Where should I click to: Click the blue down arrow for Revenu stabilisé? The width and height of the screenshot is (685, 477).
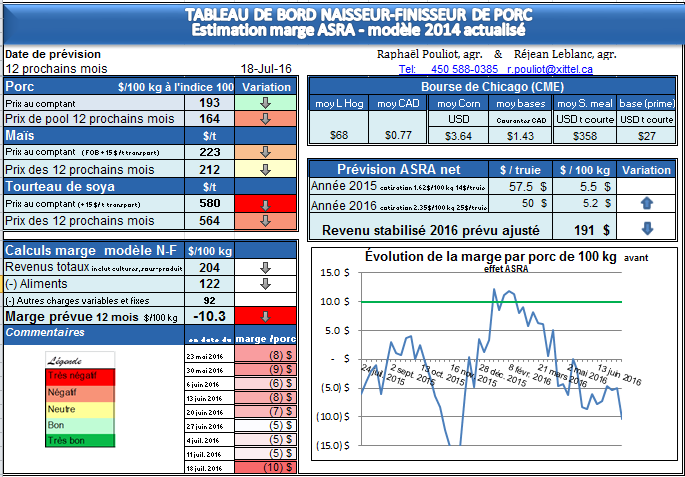(643, 228)
